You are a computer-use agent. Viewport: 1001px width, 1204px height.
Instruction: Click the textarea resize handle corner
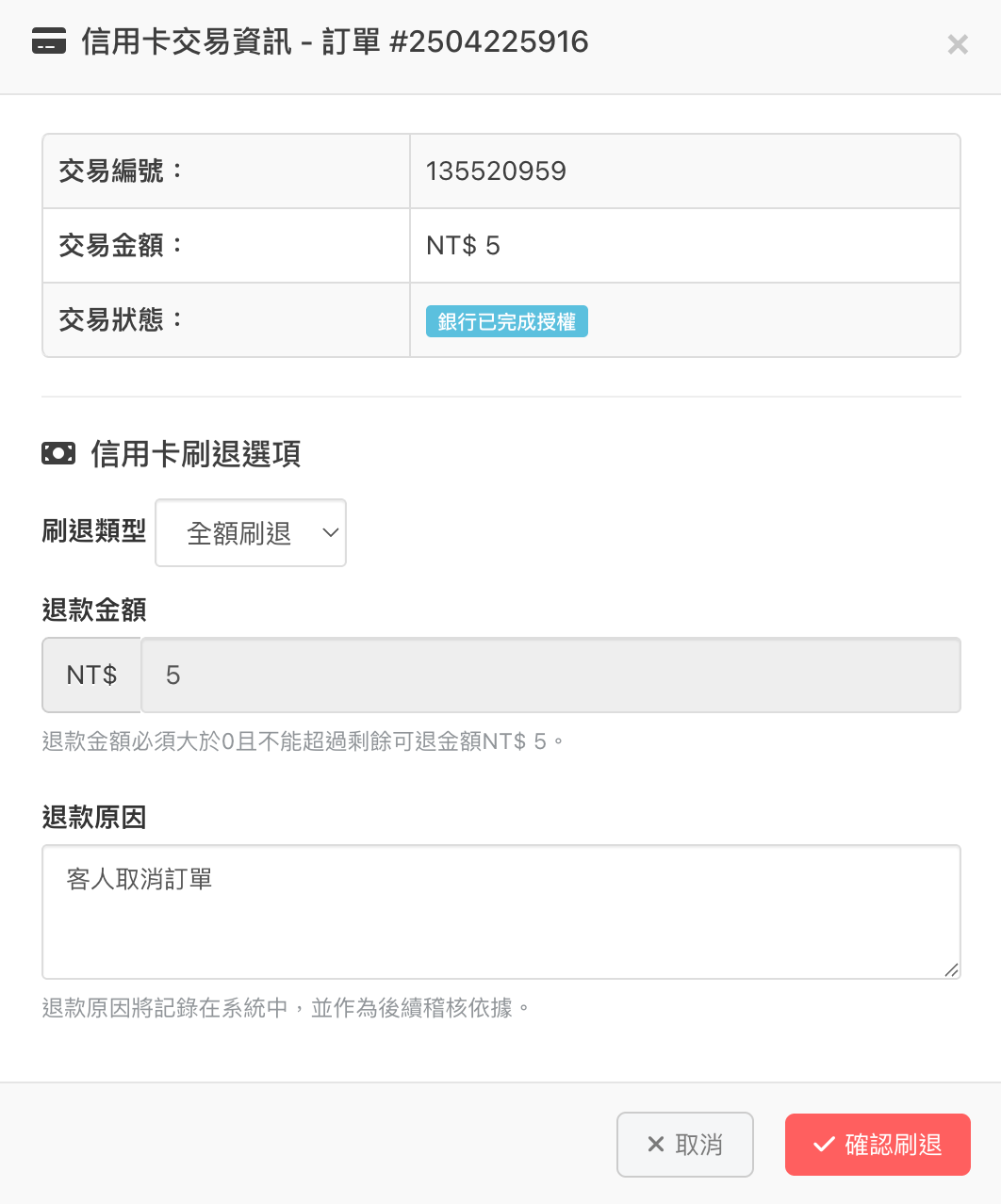point(951,969)
